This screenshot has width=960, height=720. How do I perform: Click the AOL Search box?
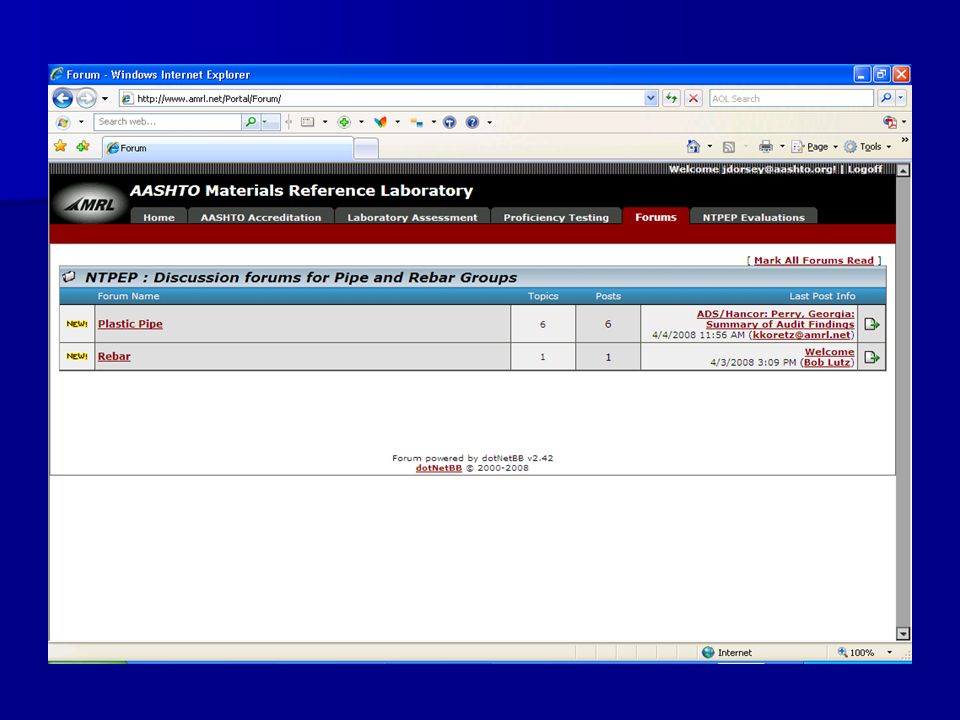point(791,99)
